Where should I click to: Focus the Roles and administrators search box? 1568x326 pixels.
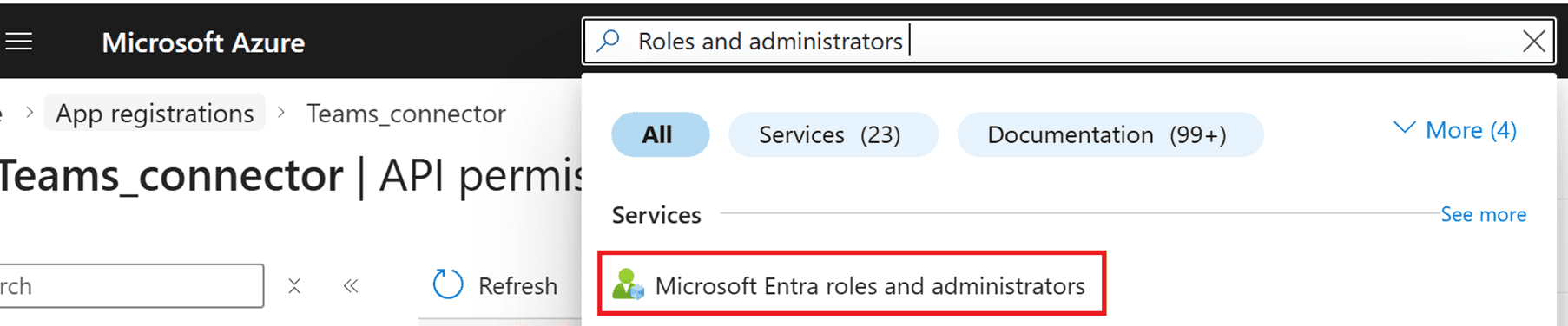(1069, 41)
